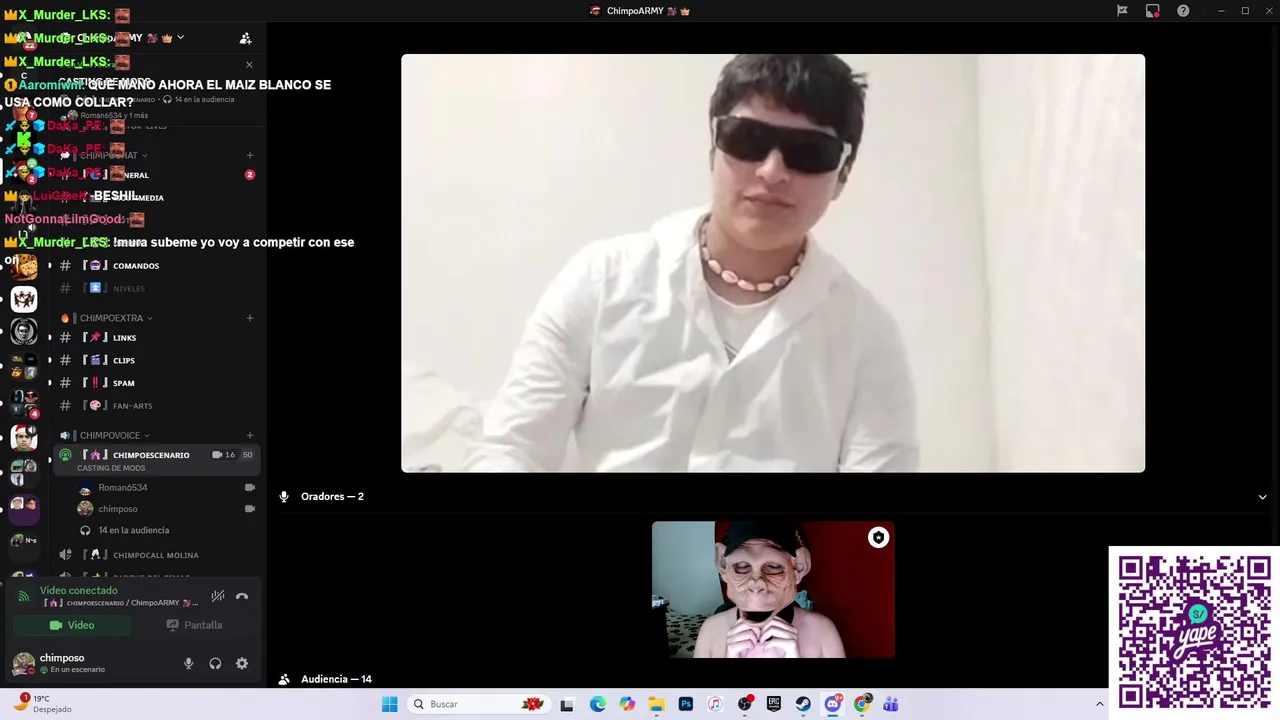Open user settings gear
This screenshot has width=1280, height=720.
242,664
